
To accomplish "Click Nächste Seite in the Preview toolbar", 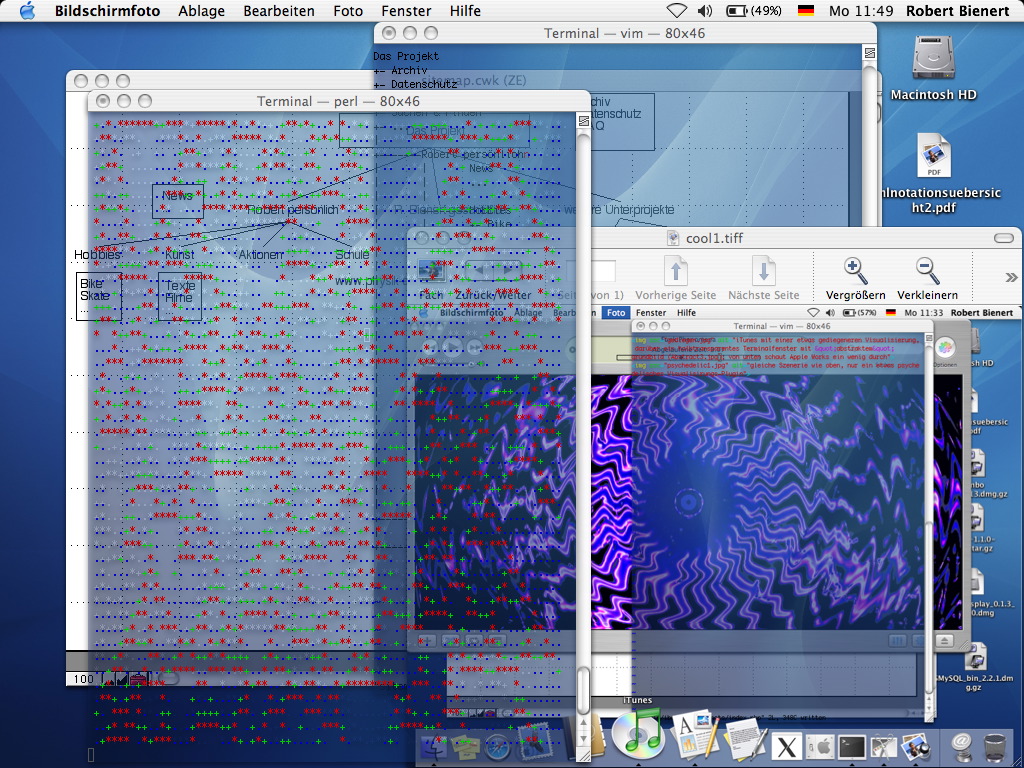I will pos(763,278).
